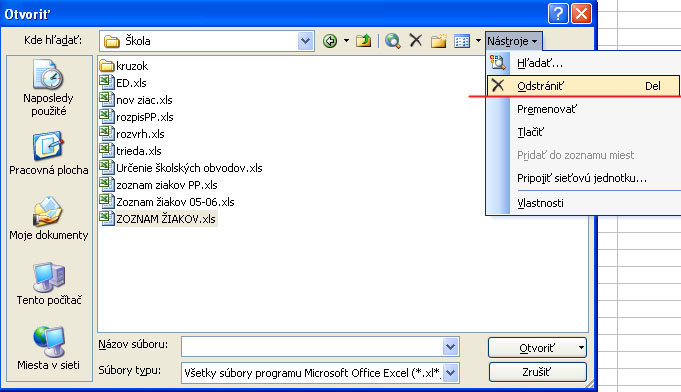Image resolution: width=681 pixels, height=392 pixels.
Task: Click Excel icon beside Zoznam žiakov 05-06.xls
Action: (x=106, y=201)
